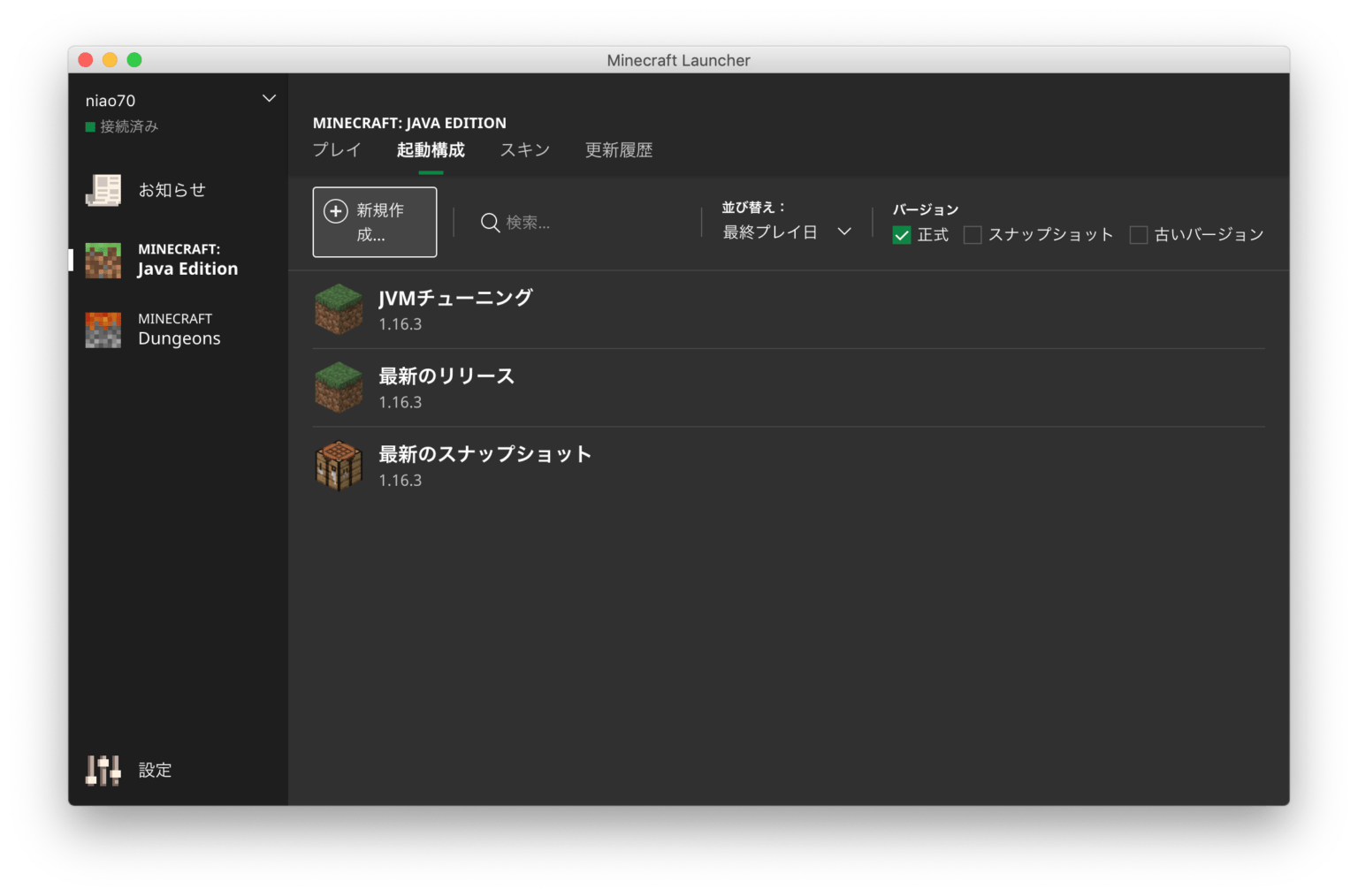Focus the 検索 search field

pyautogui.click(x=577, y=223)
